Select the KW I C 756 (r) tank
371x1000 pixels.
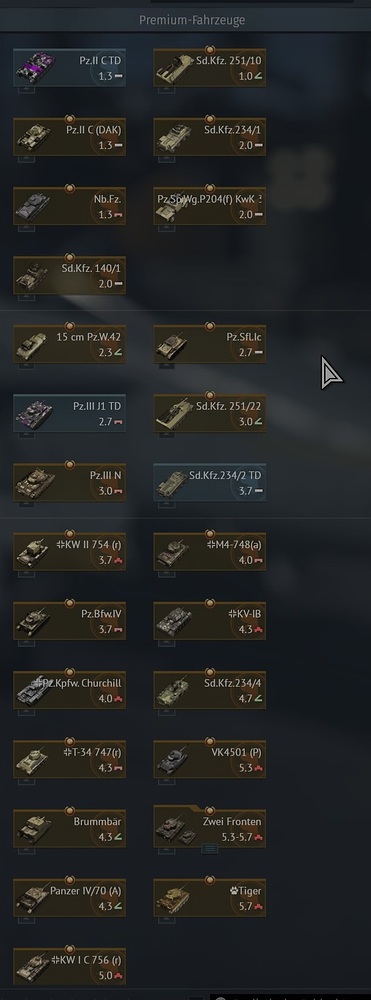tap(69, 967)
